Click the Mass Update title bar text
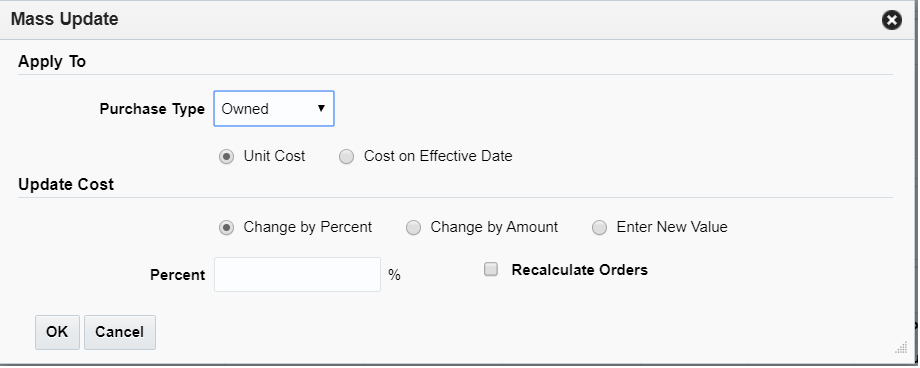 coord(65,19)
